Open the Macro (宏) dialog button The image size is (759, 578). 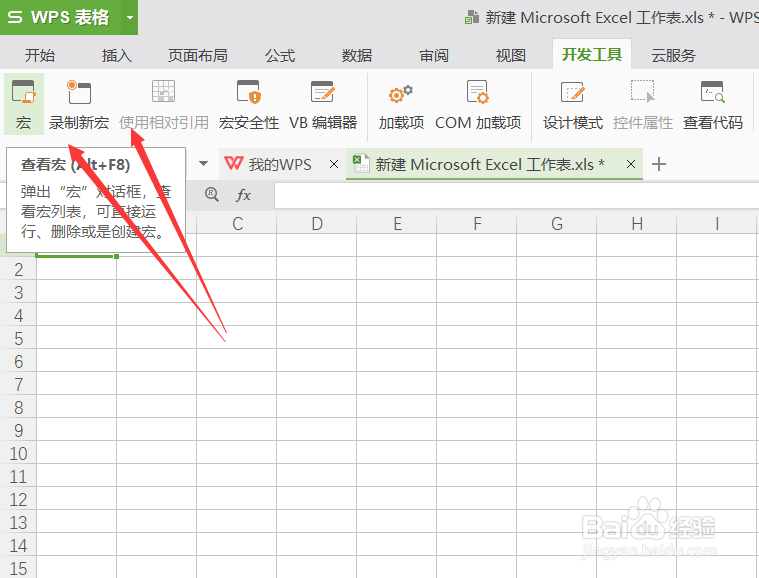(x=24, y=104)
